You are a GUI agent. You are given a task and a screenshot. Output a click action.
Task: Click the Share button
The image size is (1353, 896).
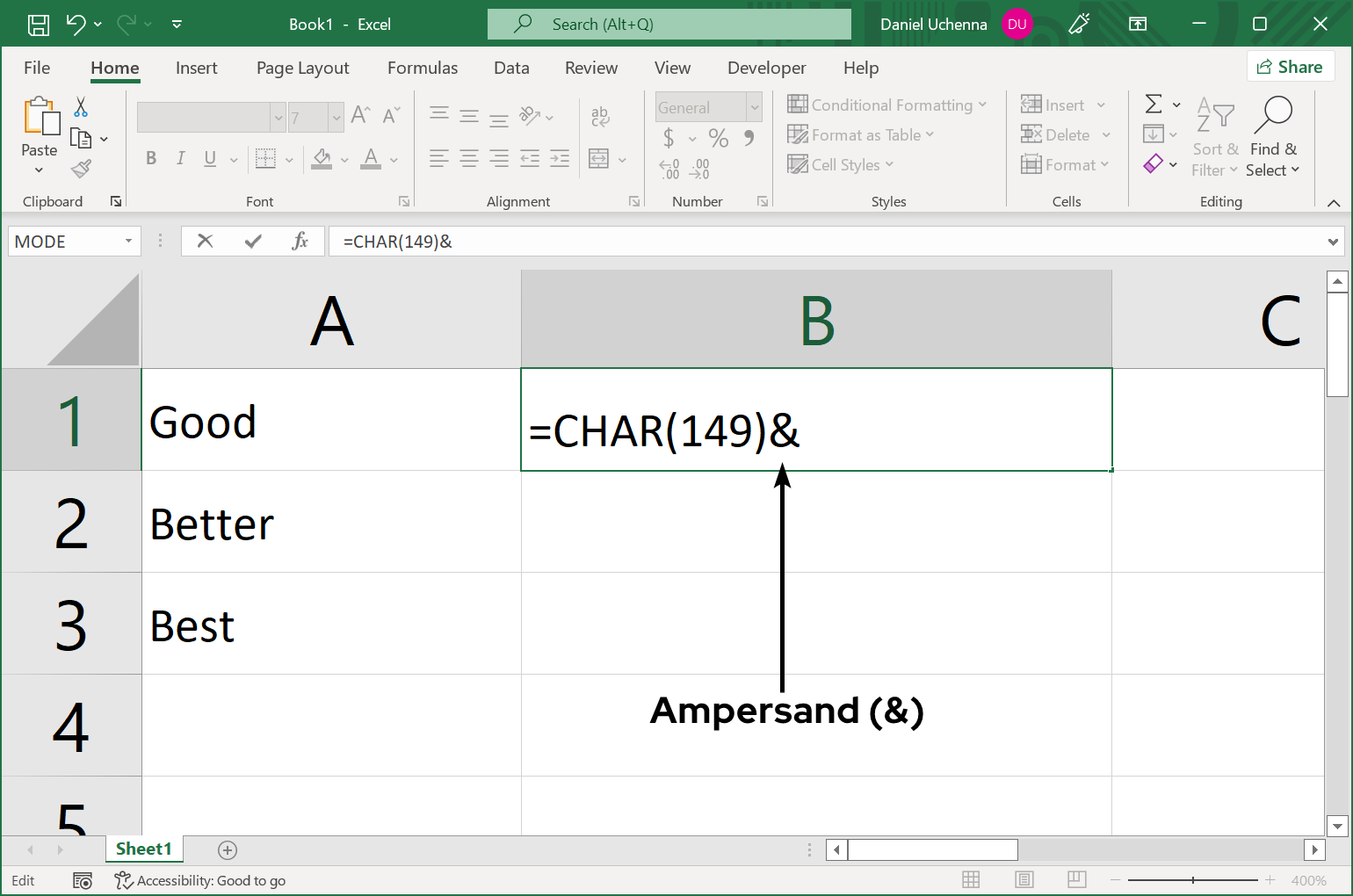tap(1290, 67)
